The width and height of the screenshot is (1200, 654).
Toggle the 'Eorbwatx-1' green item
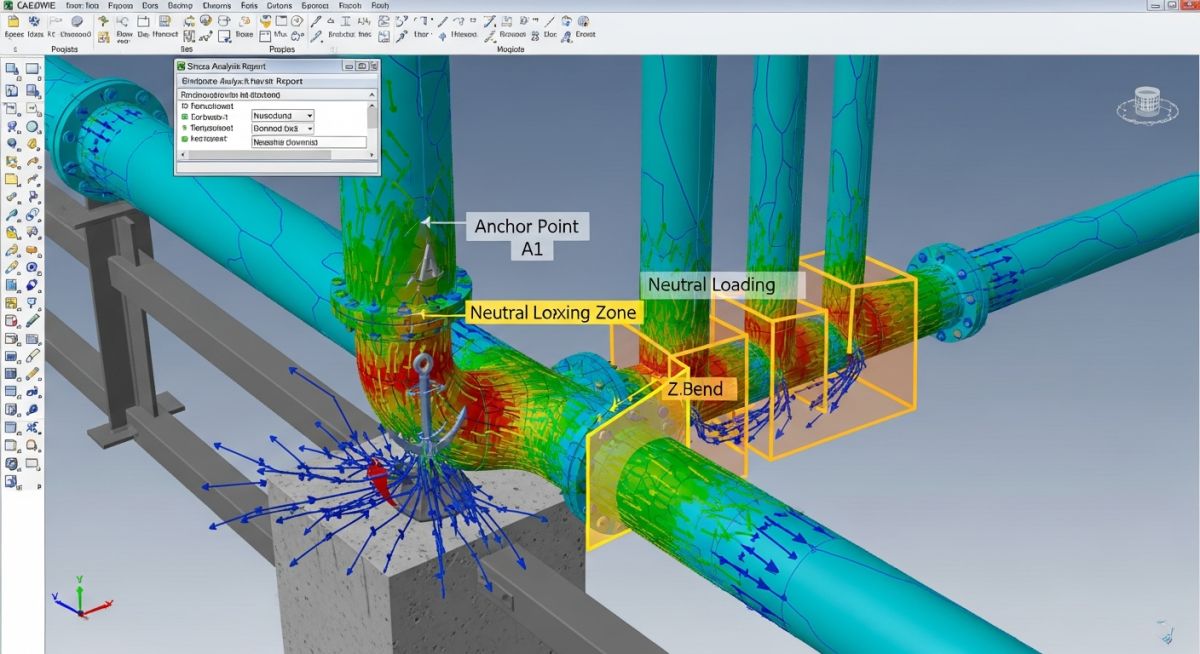click(x=184, y=117)
